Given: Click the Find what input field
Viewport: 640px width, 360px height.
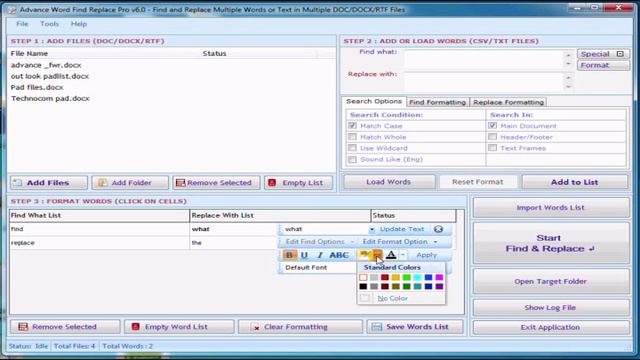Looking at the screenshot, I should [x=484, y=59].
